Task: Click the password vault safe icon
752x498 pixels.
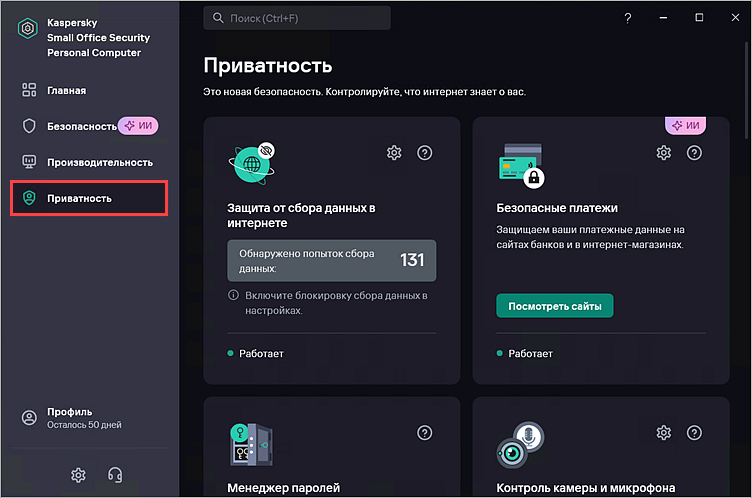Action: click(251, 444)
